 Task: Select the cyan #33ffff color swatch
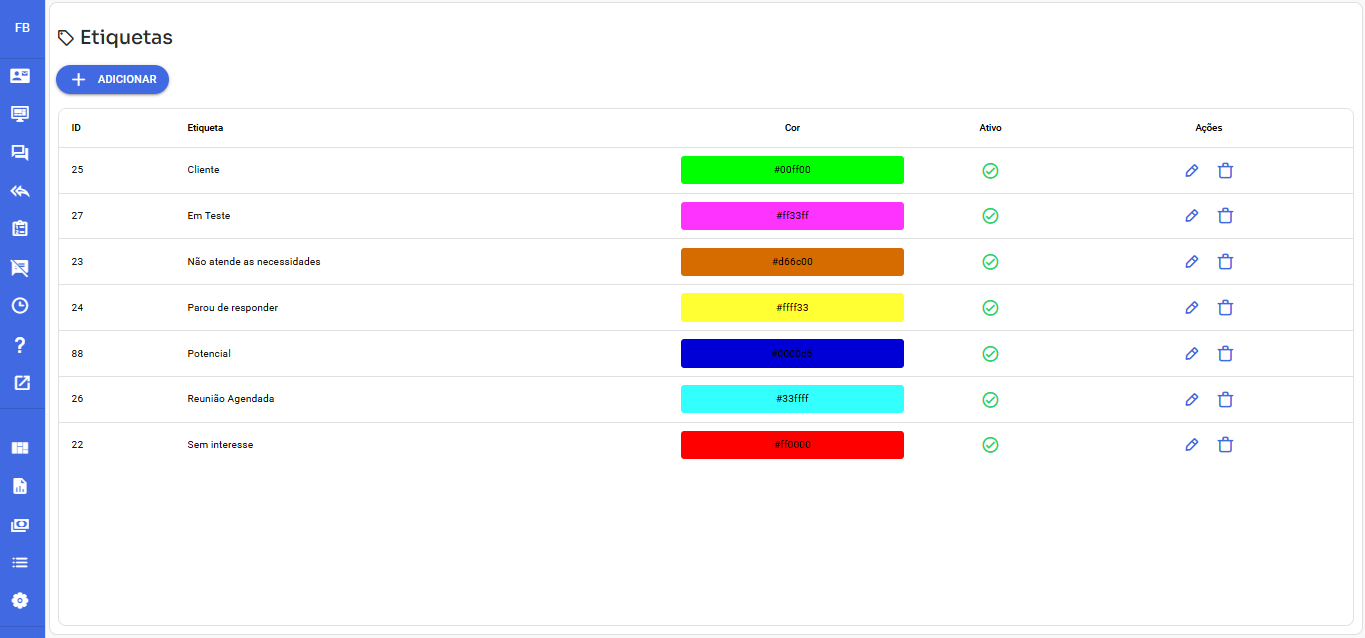792,399
